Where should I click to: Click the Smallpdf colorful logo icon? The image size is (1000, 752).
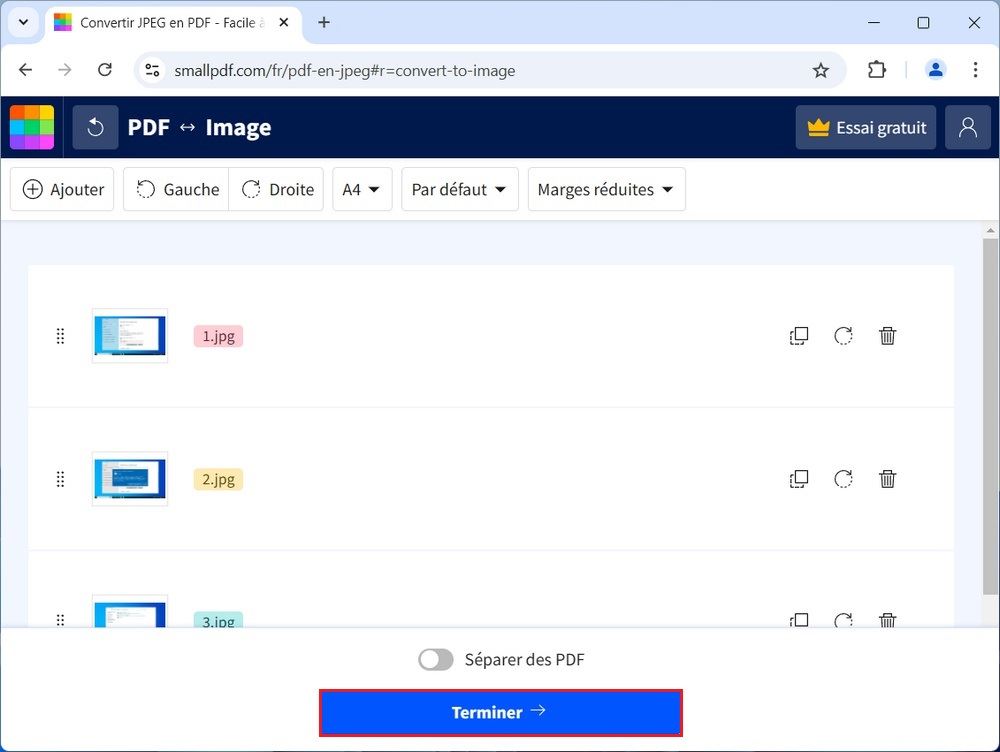pyautogui.click(x=32, y=127)
